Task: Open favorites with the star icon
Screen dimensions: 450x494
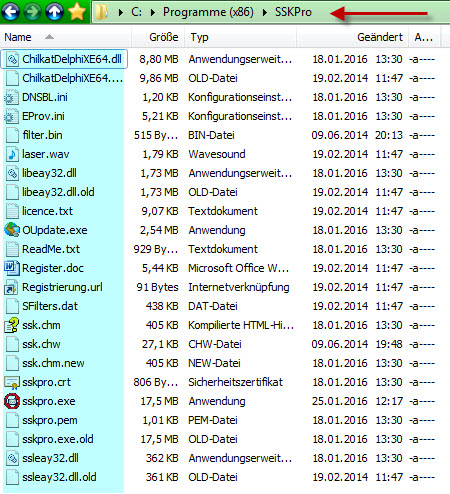Action: [77, 12]
